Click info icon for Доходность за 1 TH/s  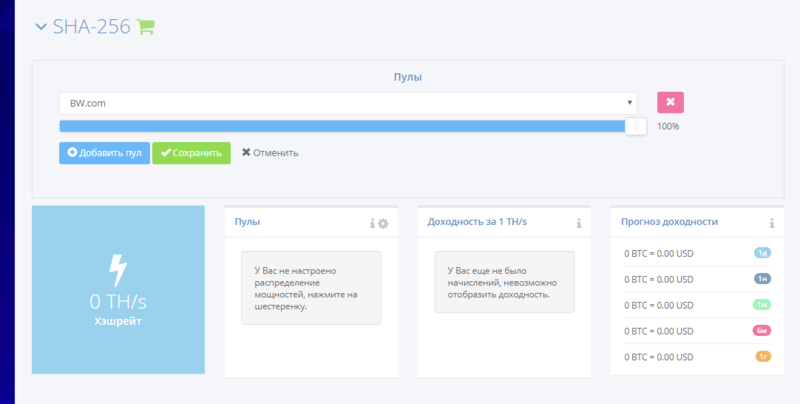click(x=579, y=223)
